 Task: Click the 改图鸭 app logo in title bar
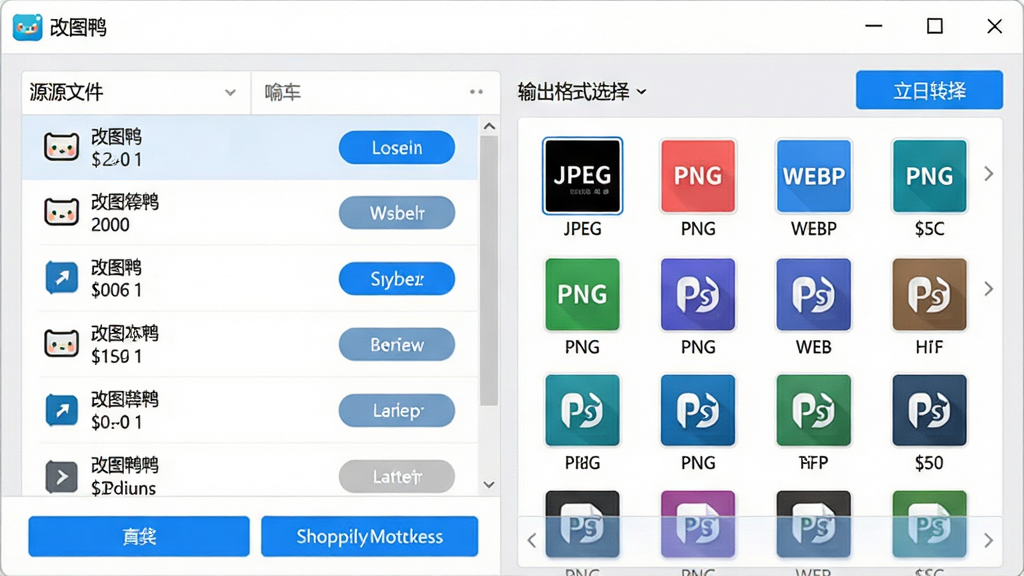pyautogui.click(x=27, y=27)
